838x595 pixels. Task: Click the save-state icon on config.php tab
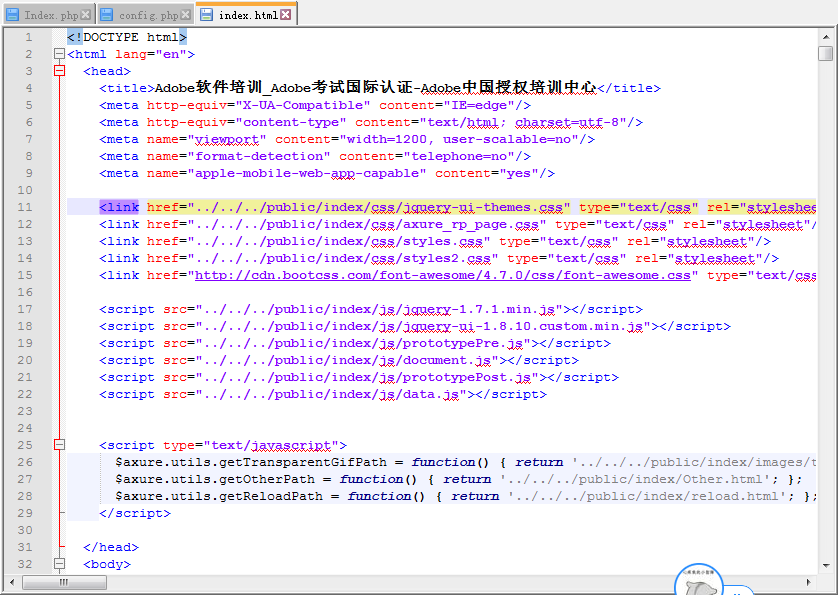107,14
